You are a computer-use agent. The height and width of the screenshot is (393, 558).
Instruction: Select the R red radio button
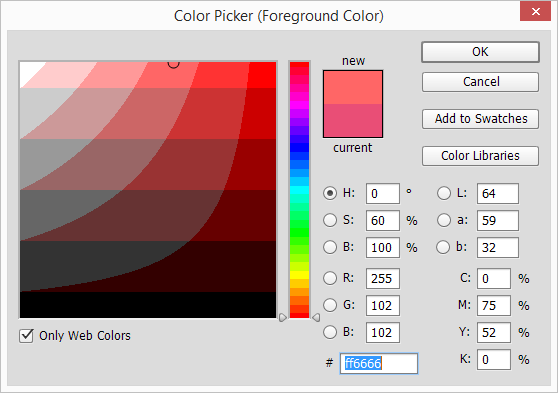click(x=330, y=278)
